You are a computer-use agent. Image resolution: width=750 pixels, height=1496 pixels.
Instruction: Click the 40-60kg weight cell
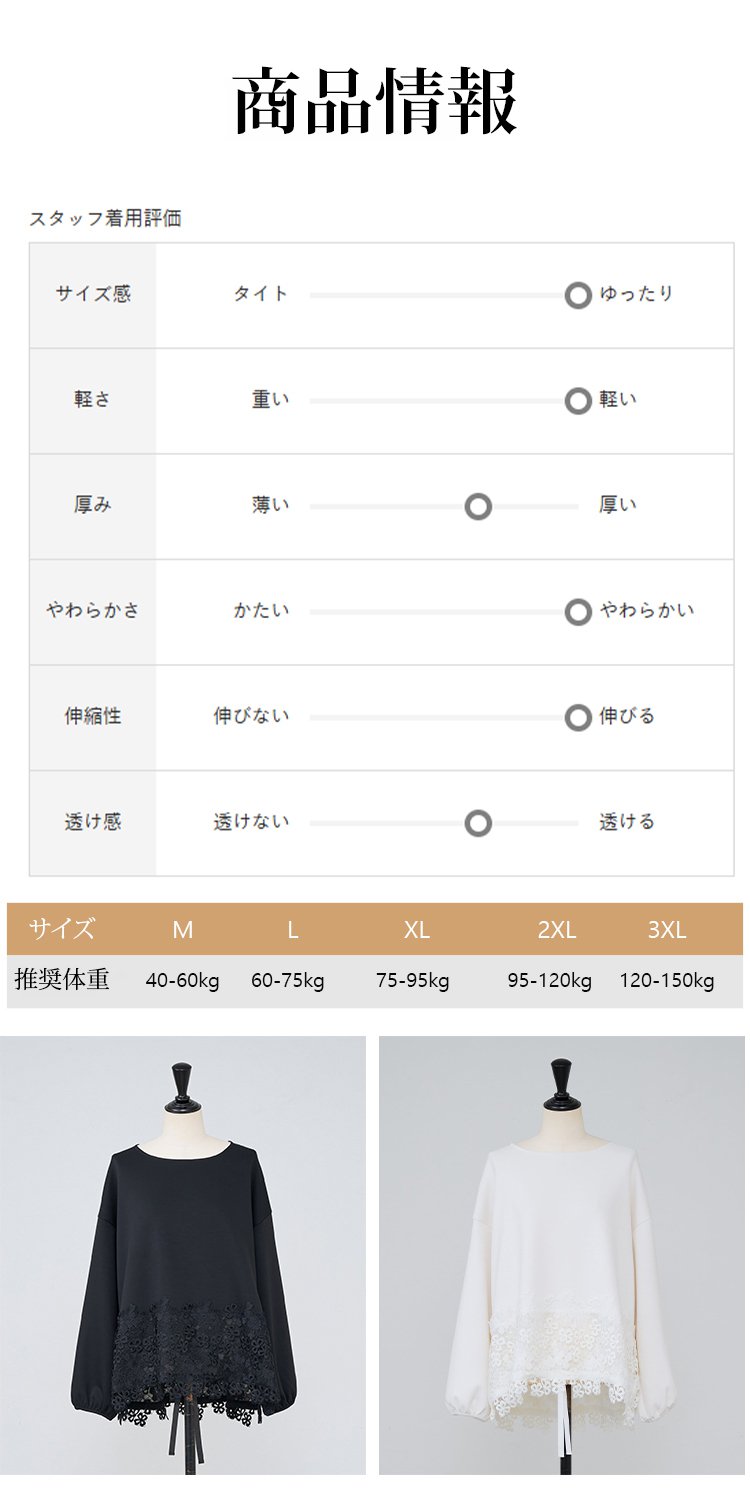(182, 981)
